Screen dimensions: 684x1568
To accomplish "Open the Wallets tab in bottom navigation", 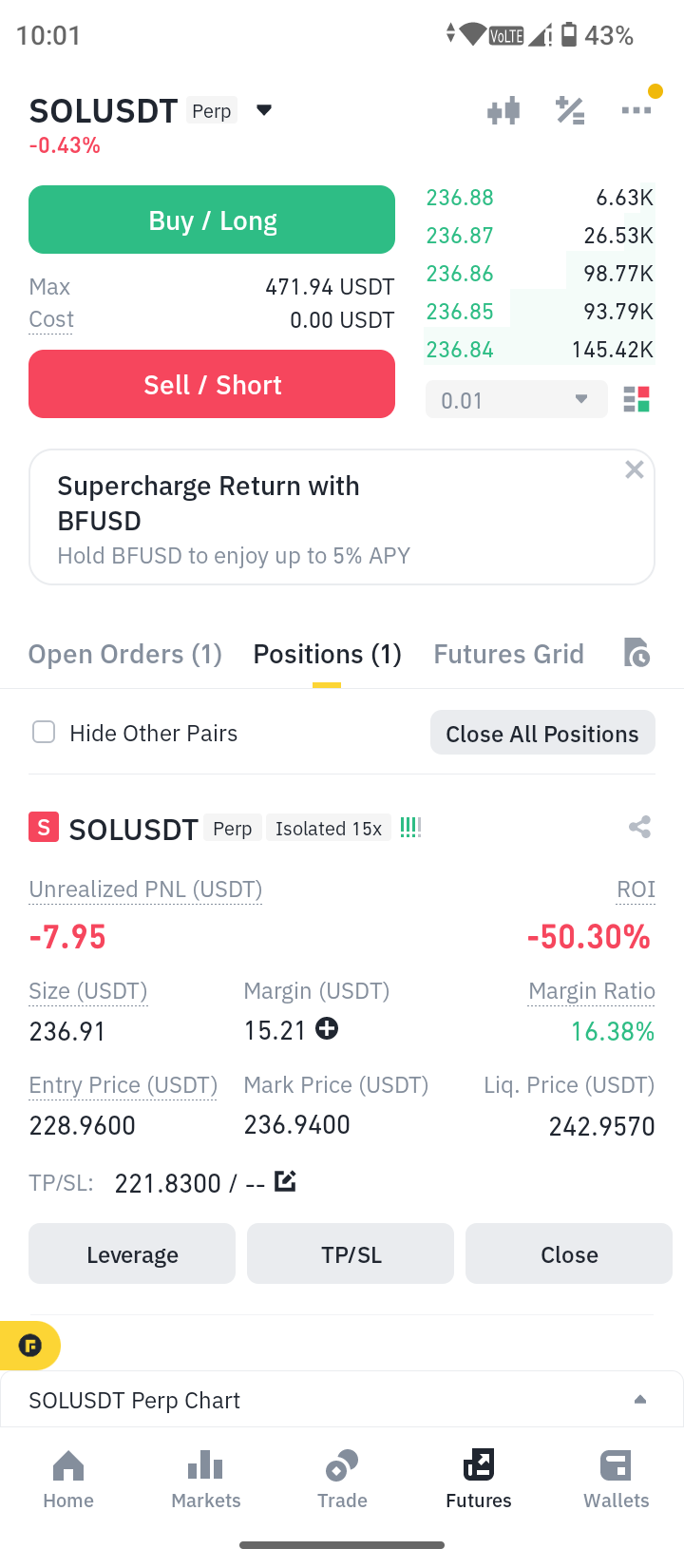I will (x=616, y=1479).
